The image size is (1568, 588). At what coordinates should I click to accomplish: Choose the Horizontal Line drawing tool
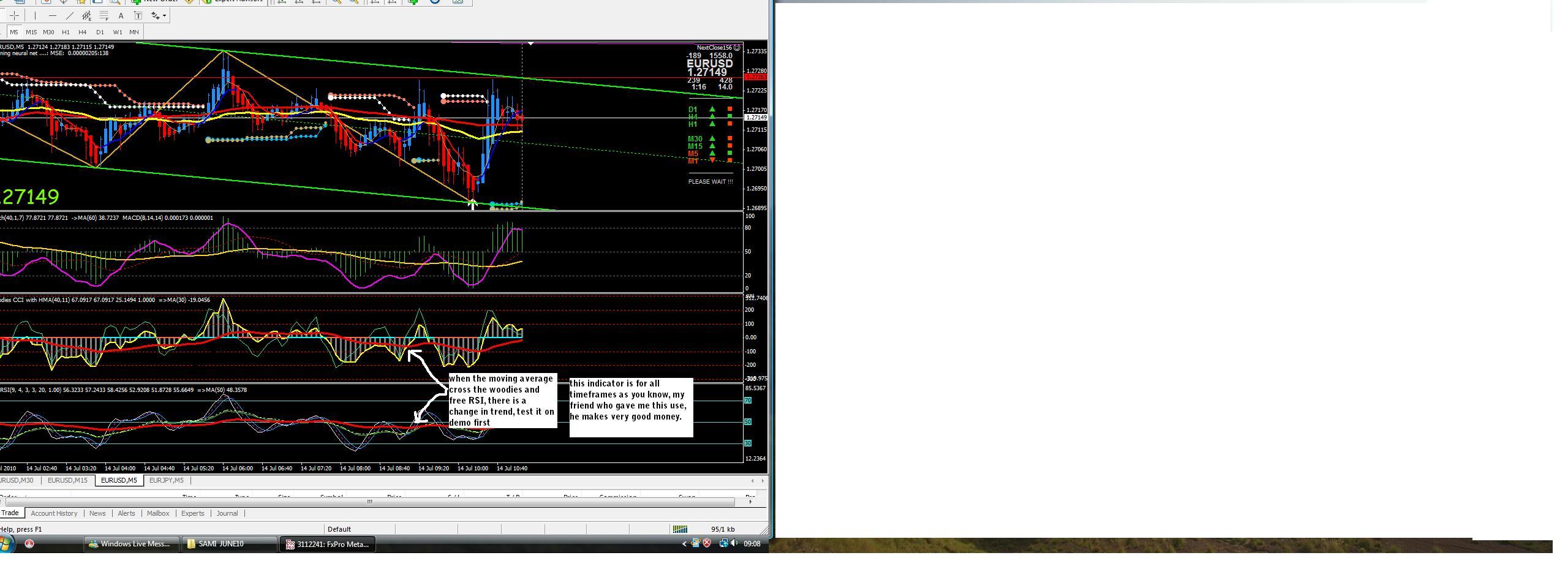click(x=52, y=16)
